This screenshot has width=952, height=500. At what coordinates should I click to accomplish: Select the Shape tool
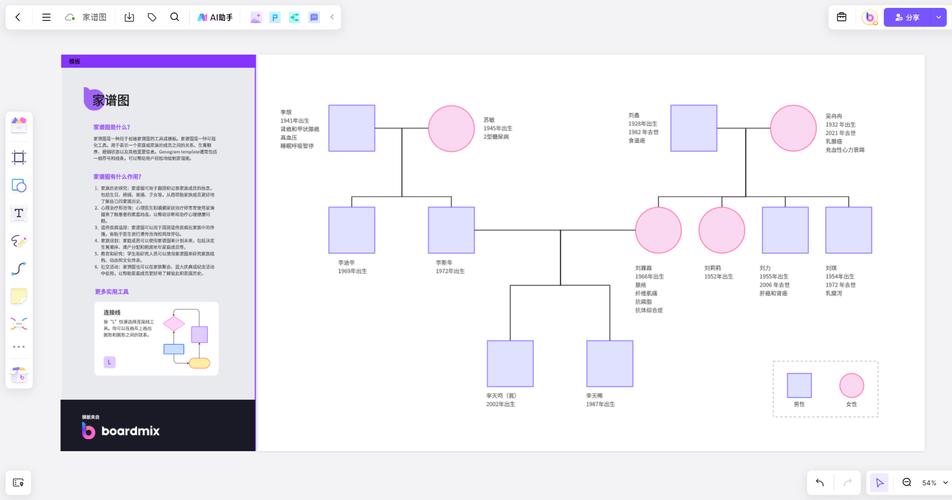(19, 185)
